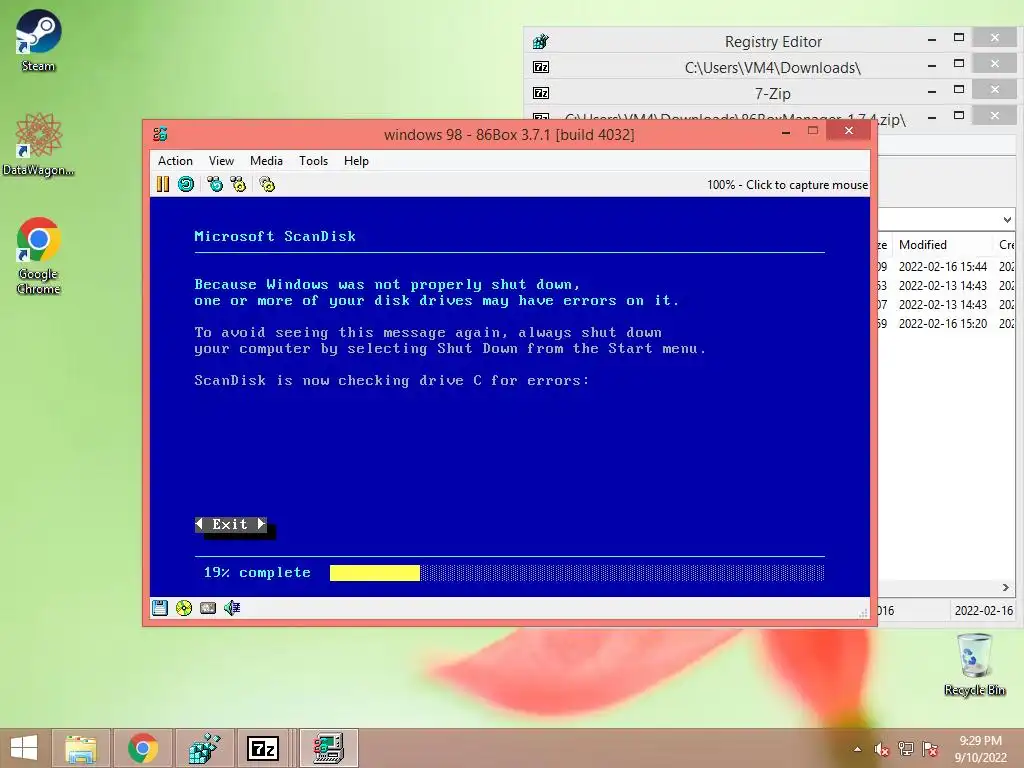The width and height of the screenshot is (1024, 768).
Task: Send Ctrl+Alt+Esc via the toolbar icon
Action: (238, 184)
